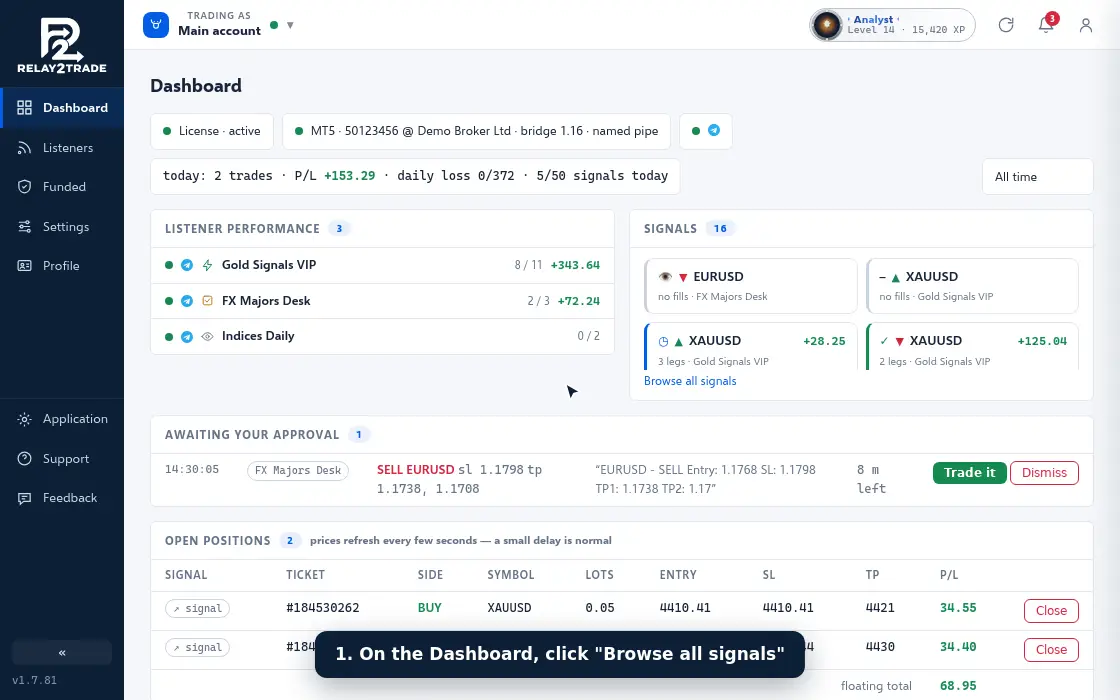Click the floating total value 68.95
1120x700 pixels.
[x=958, y=686]
